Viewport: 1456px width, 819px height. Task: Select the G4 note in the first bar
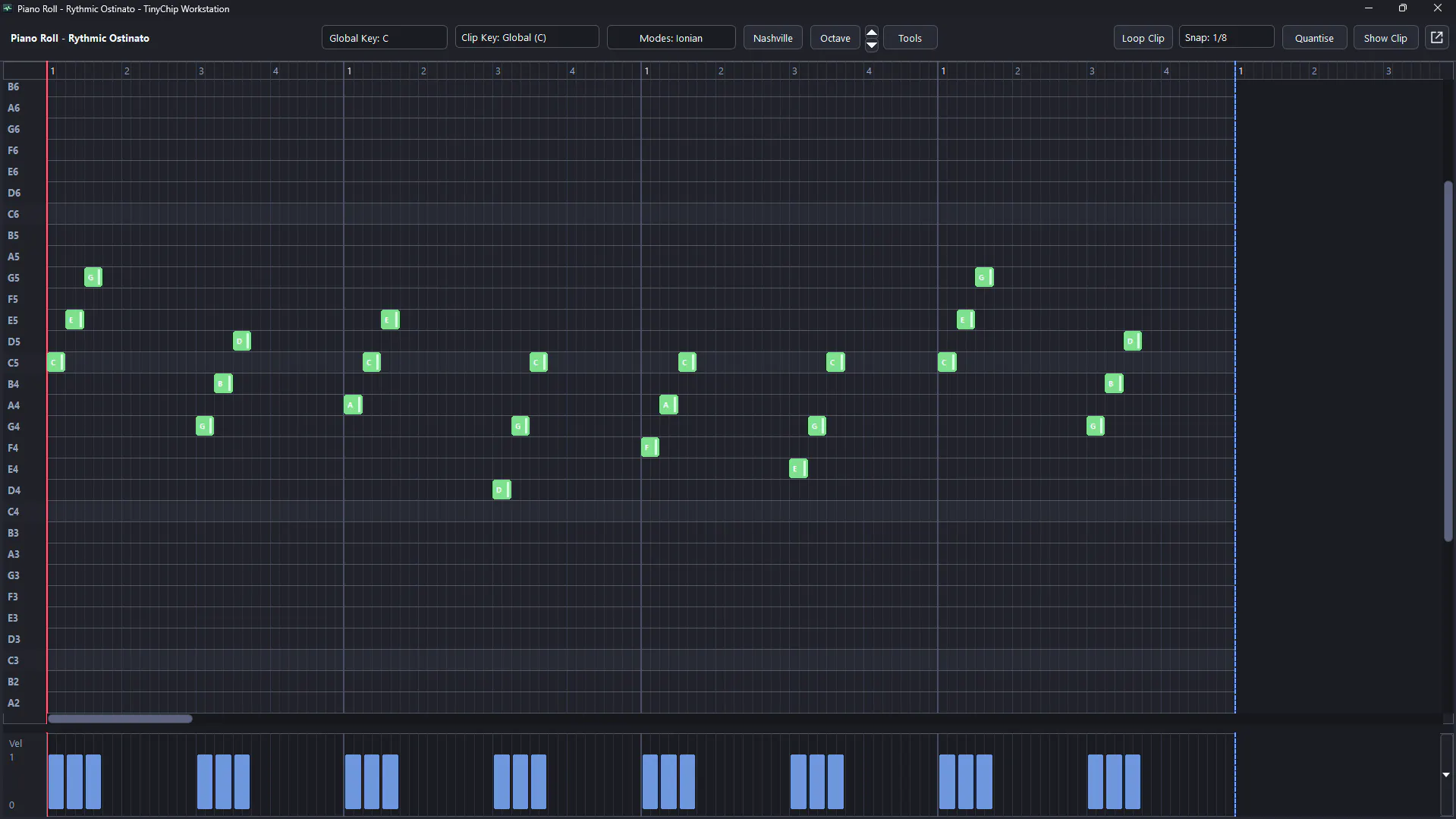(205, 426)
